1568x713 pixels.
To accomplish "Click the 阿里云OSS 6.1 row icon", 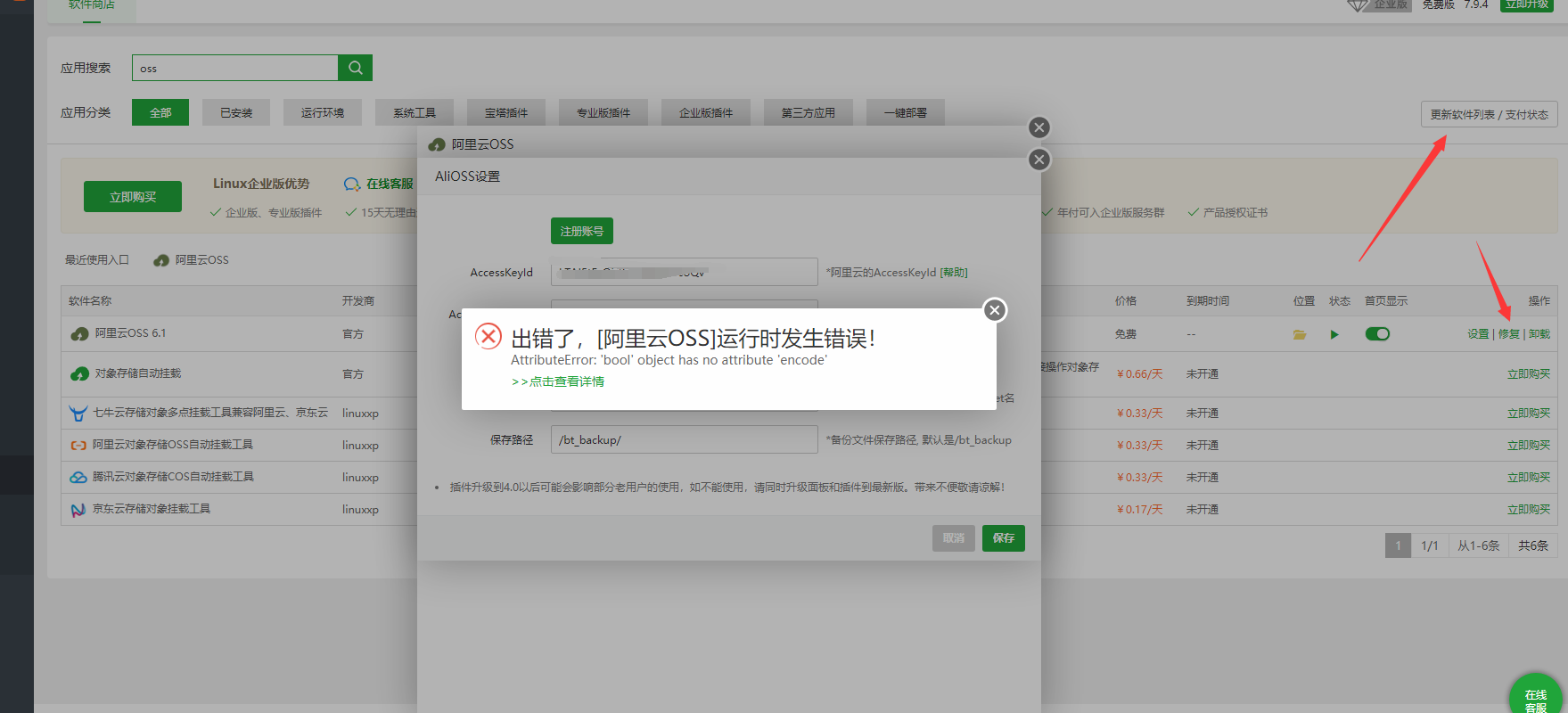I will [x=79, y=333].
